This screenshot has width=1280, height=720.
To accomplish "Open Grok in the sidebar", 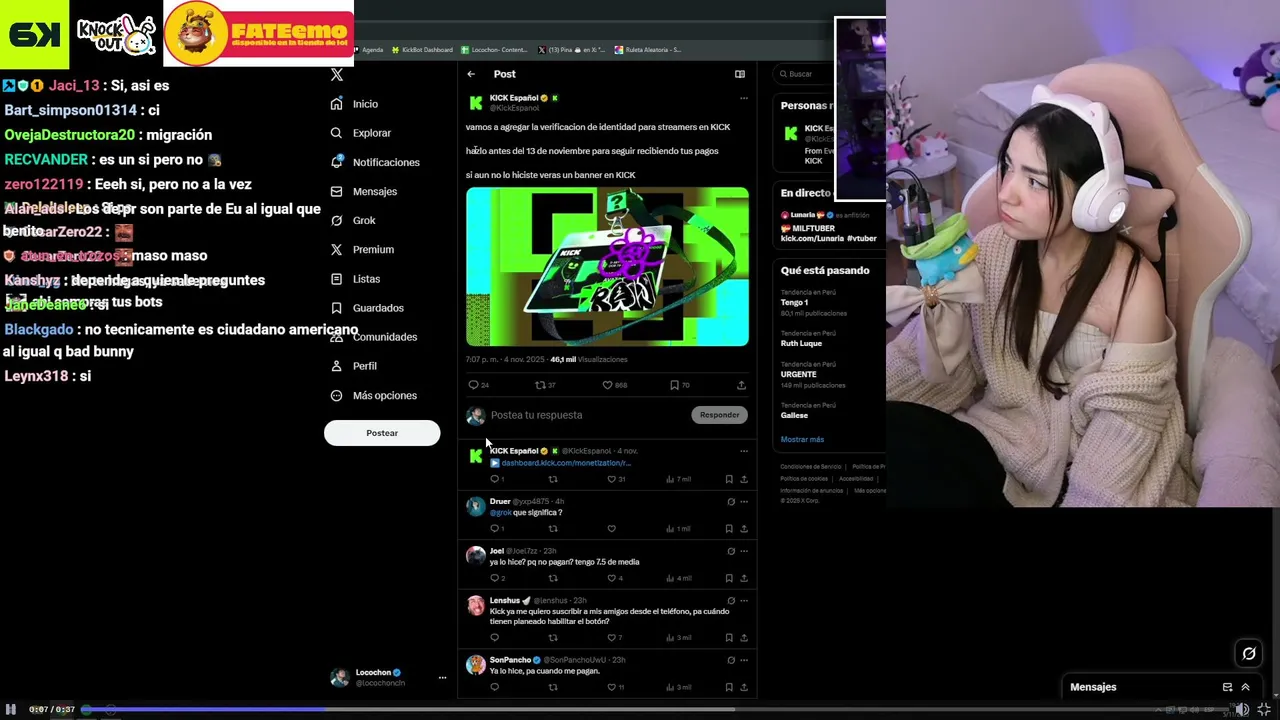I will point(353,220).
